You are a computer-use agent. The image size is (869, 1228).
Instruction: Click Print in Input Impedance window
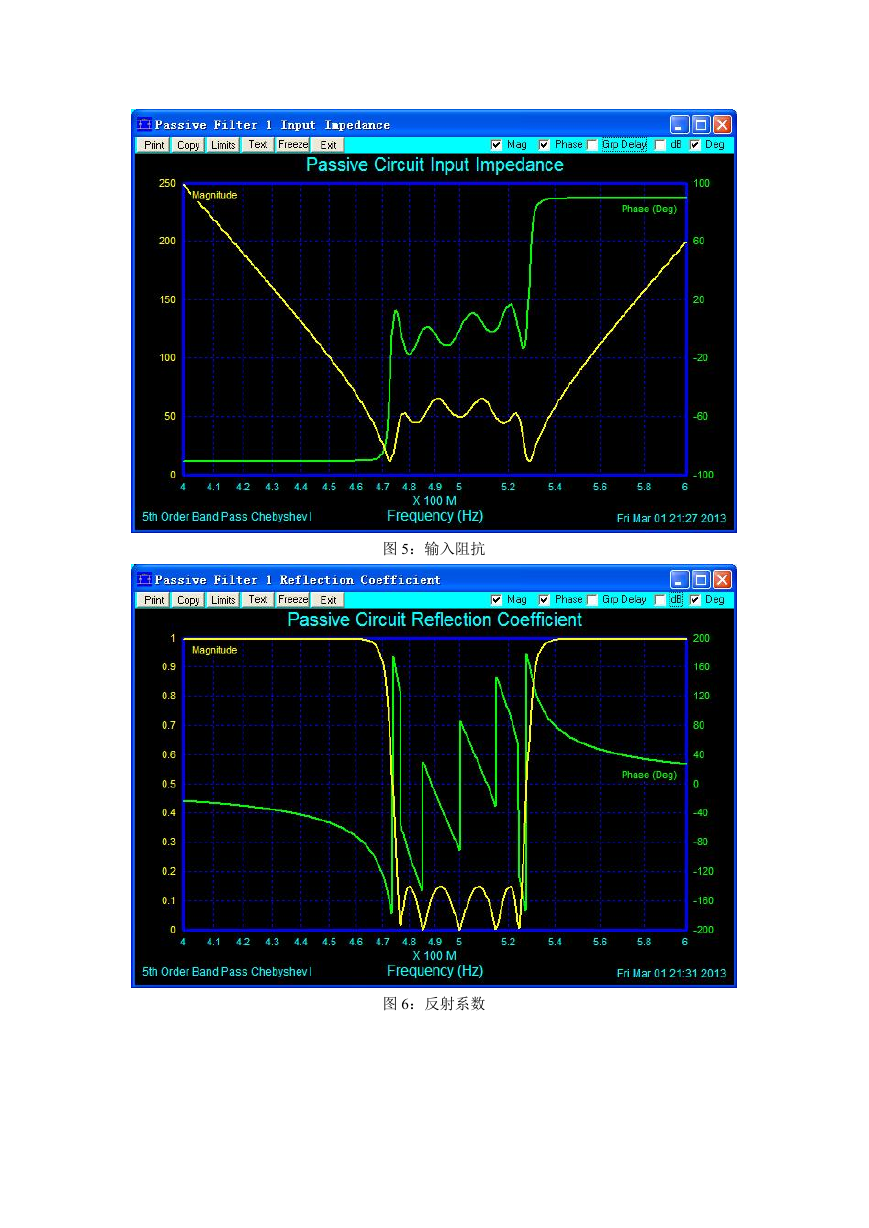coord(154,145)
